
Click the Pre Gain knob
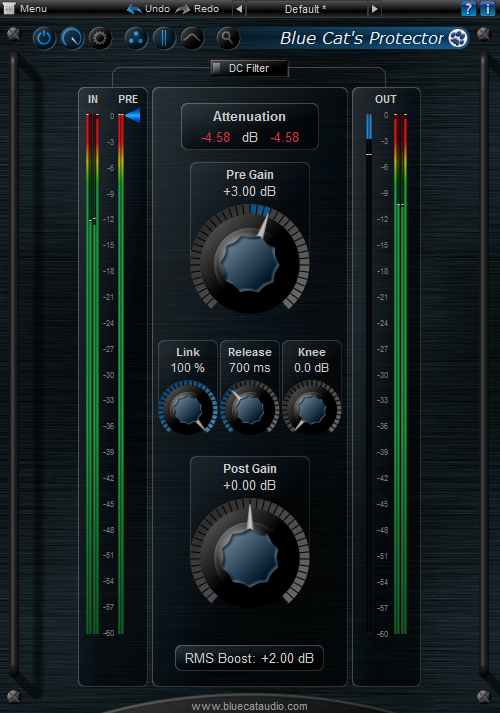(x=250, y=261)
